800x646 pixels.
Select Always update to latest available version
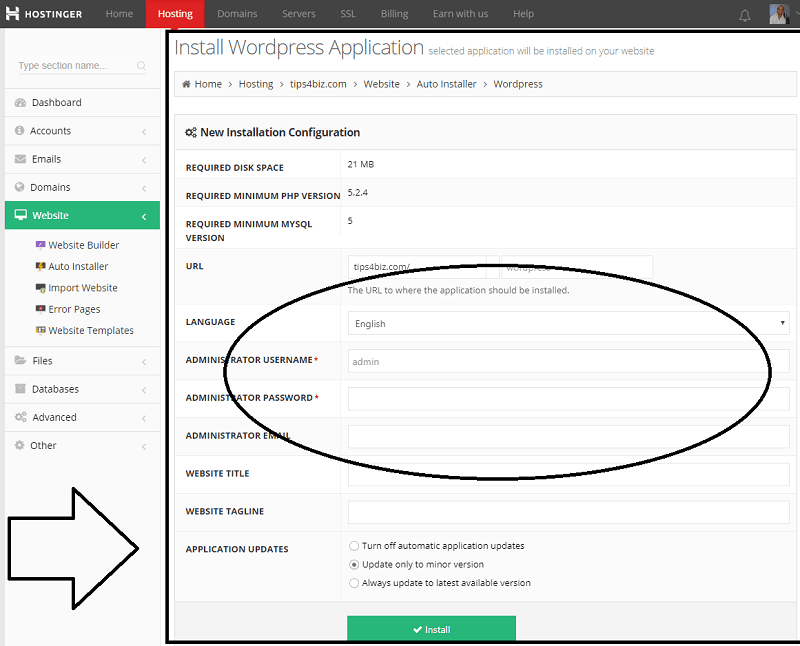354,583
